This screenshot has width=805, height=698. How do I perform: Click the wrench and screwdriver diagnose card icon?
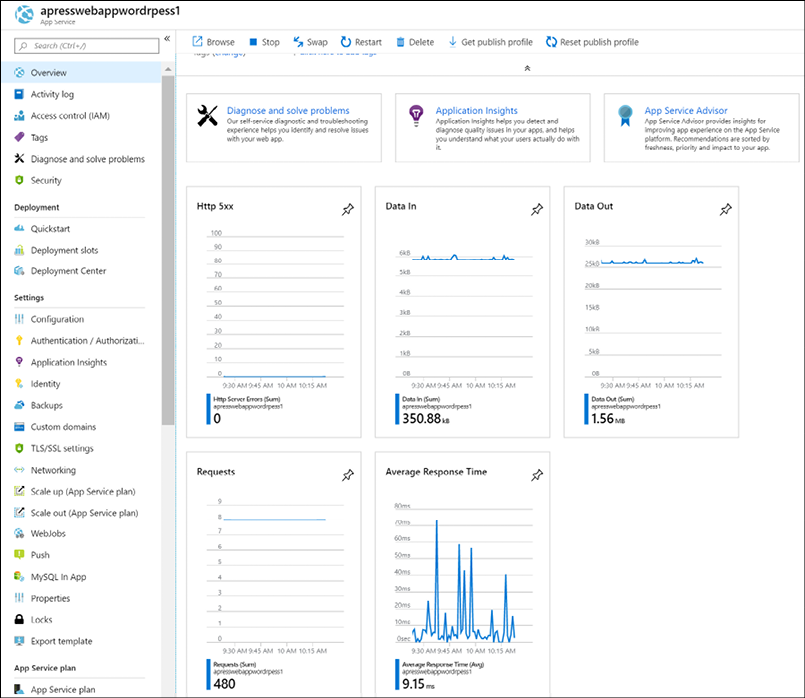click(x=207, y=115)
